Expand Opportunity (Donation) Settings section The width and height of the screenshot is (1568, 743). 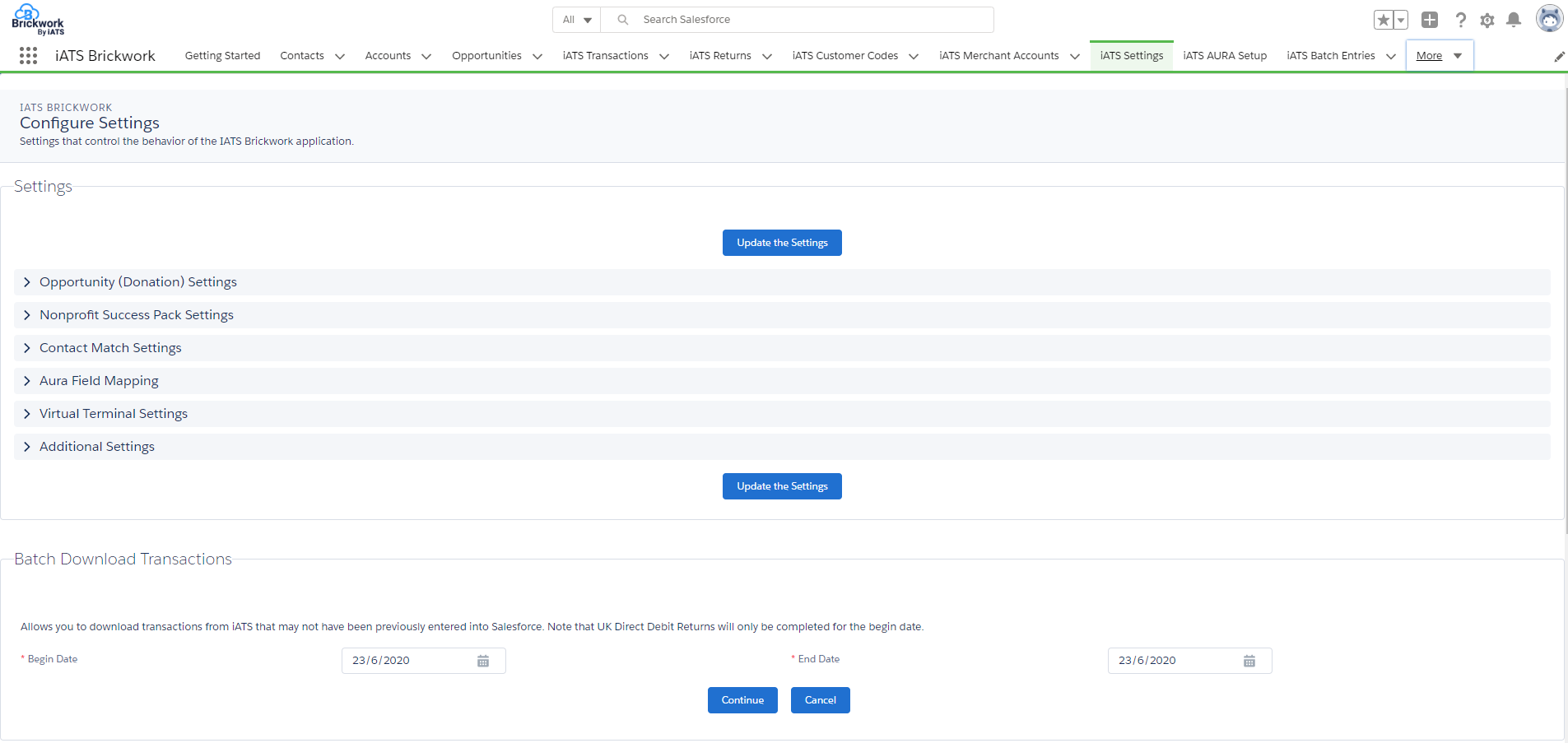click(782, 282)
